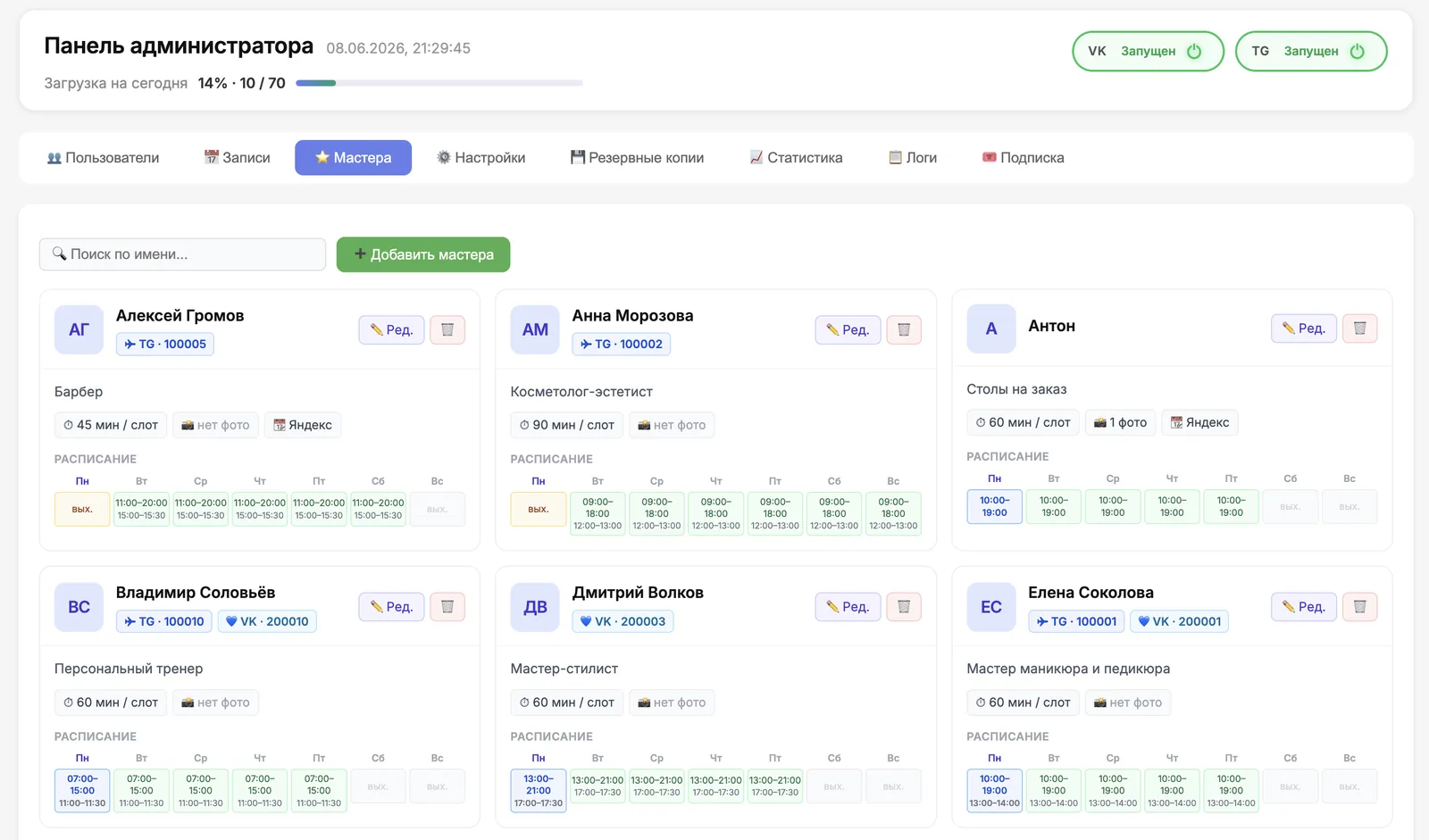Switch to the Статистика tab
The height and width of the screenshot is (840, 1429).
click(x=796, y=158)
